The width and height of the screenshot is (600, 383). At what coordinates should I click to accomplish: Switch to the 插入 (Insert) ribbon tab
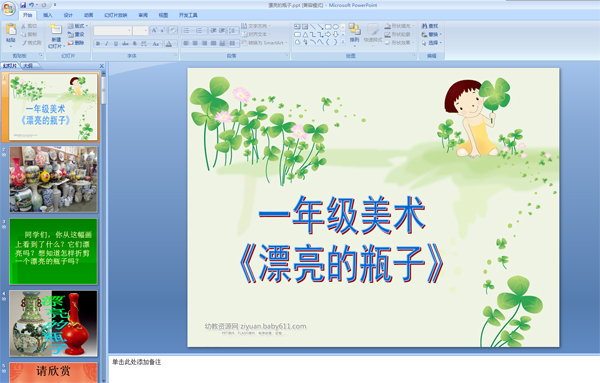tap(47, 15)
